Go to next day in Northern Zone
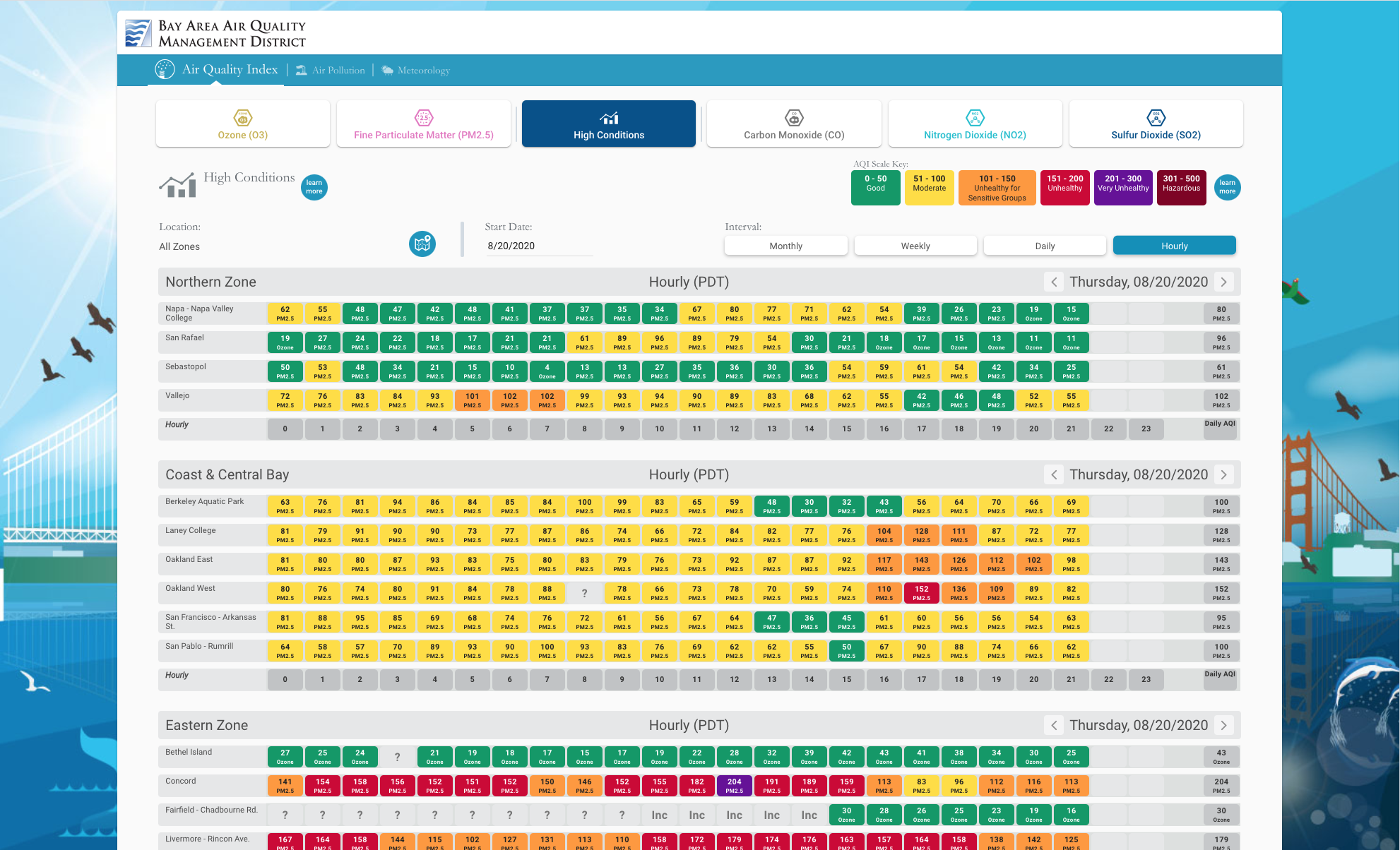 pos(1224,282)
